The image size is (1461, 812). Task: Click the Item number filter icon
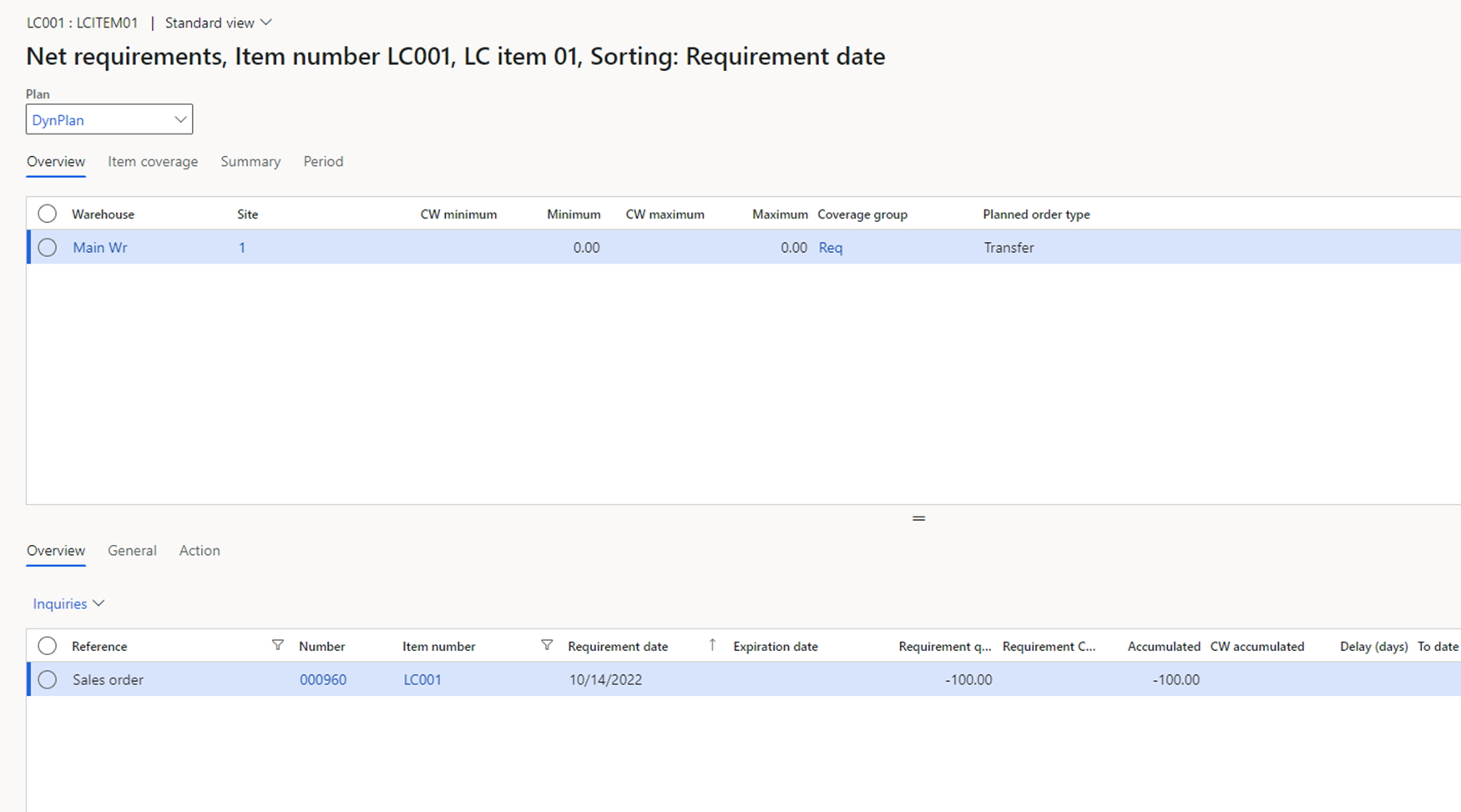pyautogui.click(x=546, y=645)
